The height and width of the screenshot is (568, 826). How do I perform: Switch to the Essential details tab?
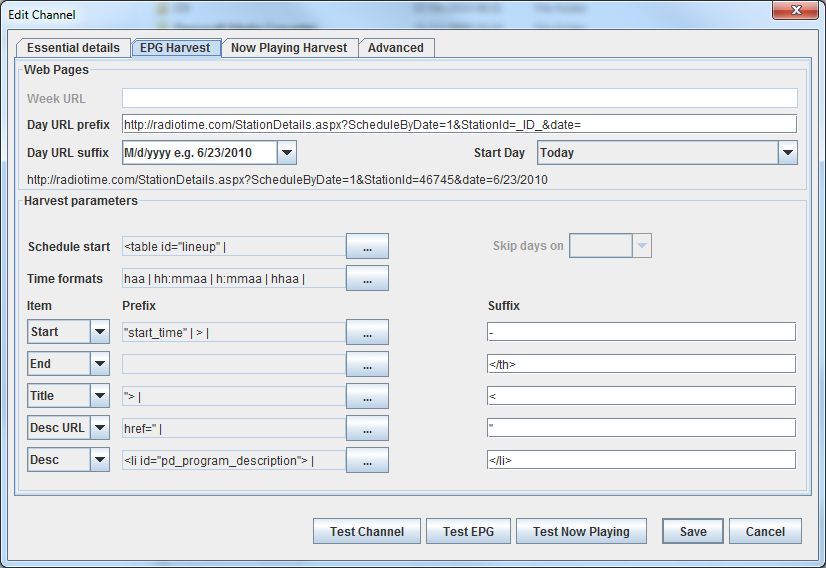coord(73,48)
